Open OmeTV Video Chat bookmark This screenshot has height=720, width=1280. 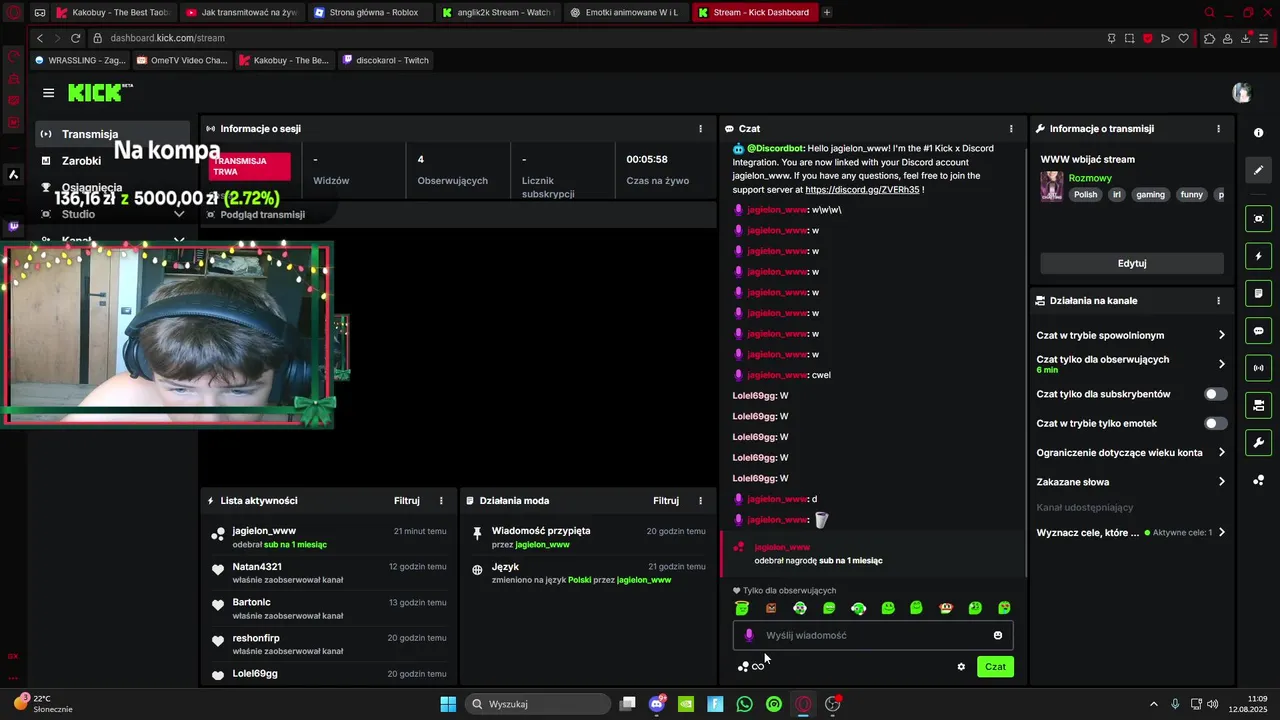click(183, 60)
